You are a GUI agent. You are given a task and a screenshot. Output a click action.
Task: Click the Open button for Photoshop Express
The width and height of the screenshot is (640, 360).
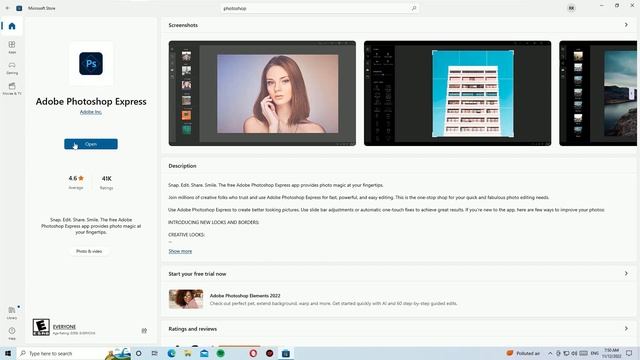(x=91, y=144)
